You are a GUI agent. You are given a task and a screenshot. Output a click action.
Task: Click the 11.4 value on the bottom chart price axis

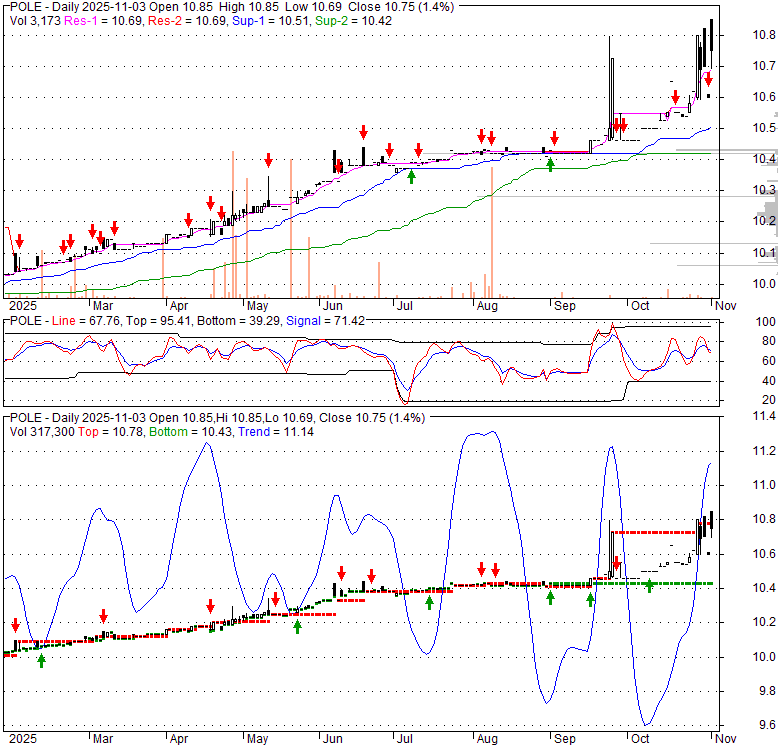coord(764,416)
